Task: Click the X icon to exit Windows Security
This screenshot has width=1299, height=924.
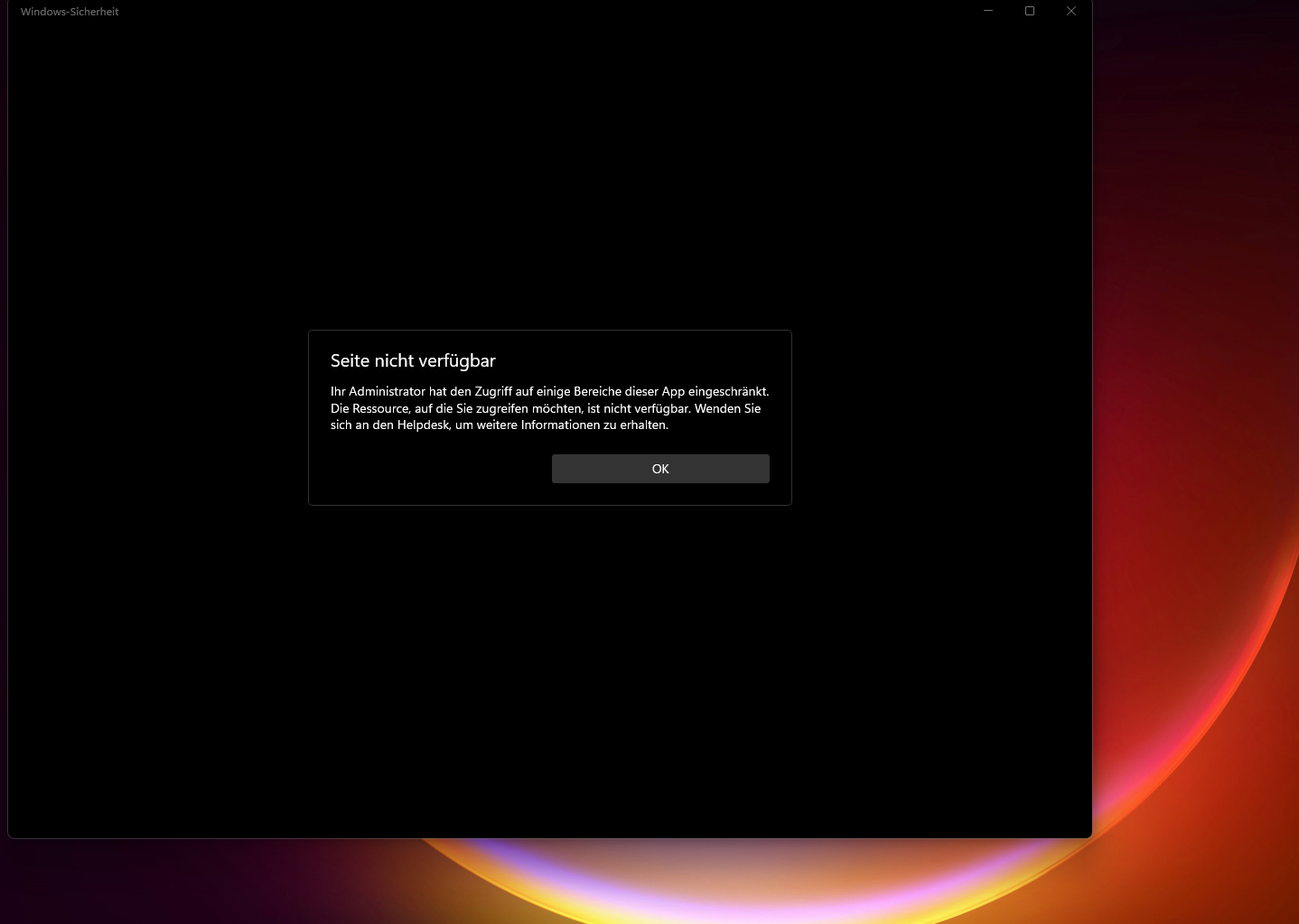Action: 1070,11
